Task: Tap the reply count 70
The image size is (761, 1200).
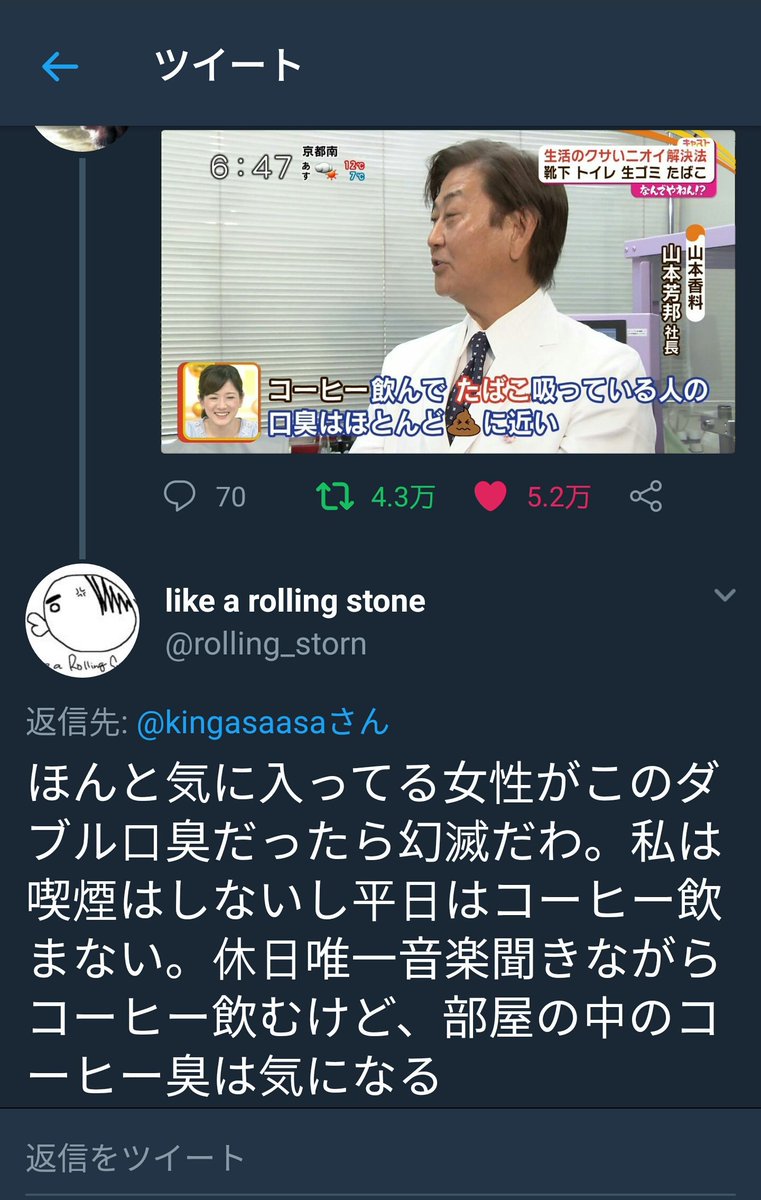Action: coord(231,497)
